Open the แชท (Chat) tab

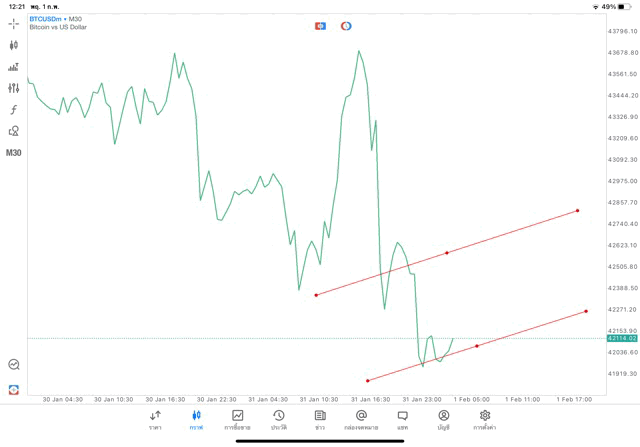(402, 419)
